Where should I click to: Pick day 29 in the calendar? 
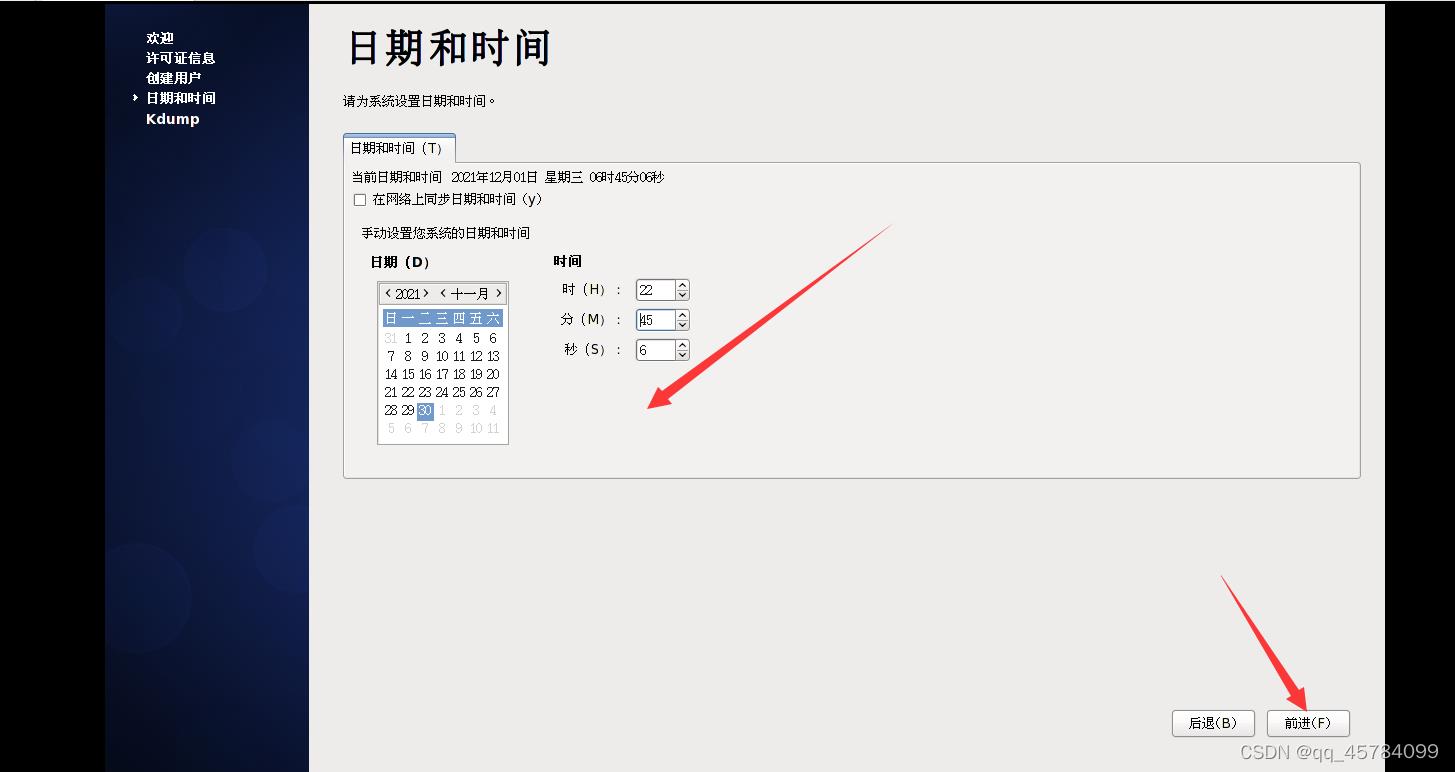tap(408, 410)
